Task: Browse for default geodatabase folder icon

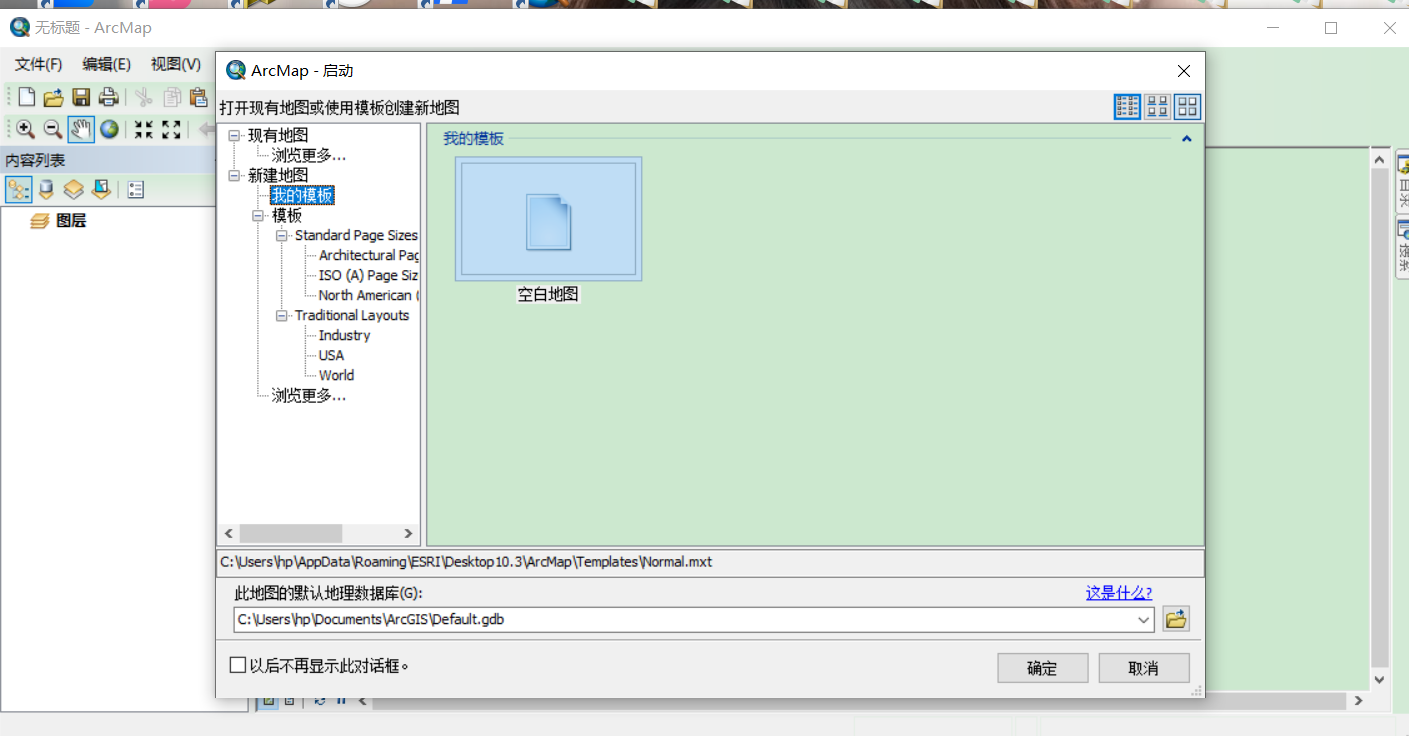Action: (x=1176, y=619)
